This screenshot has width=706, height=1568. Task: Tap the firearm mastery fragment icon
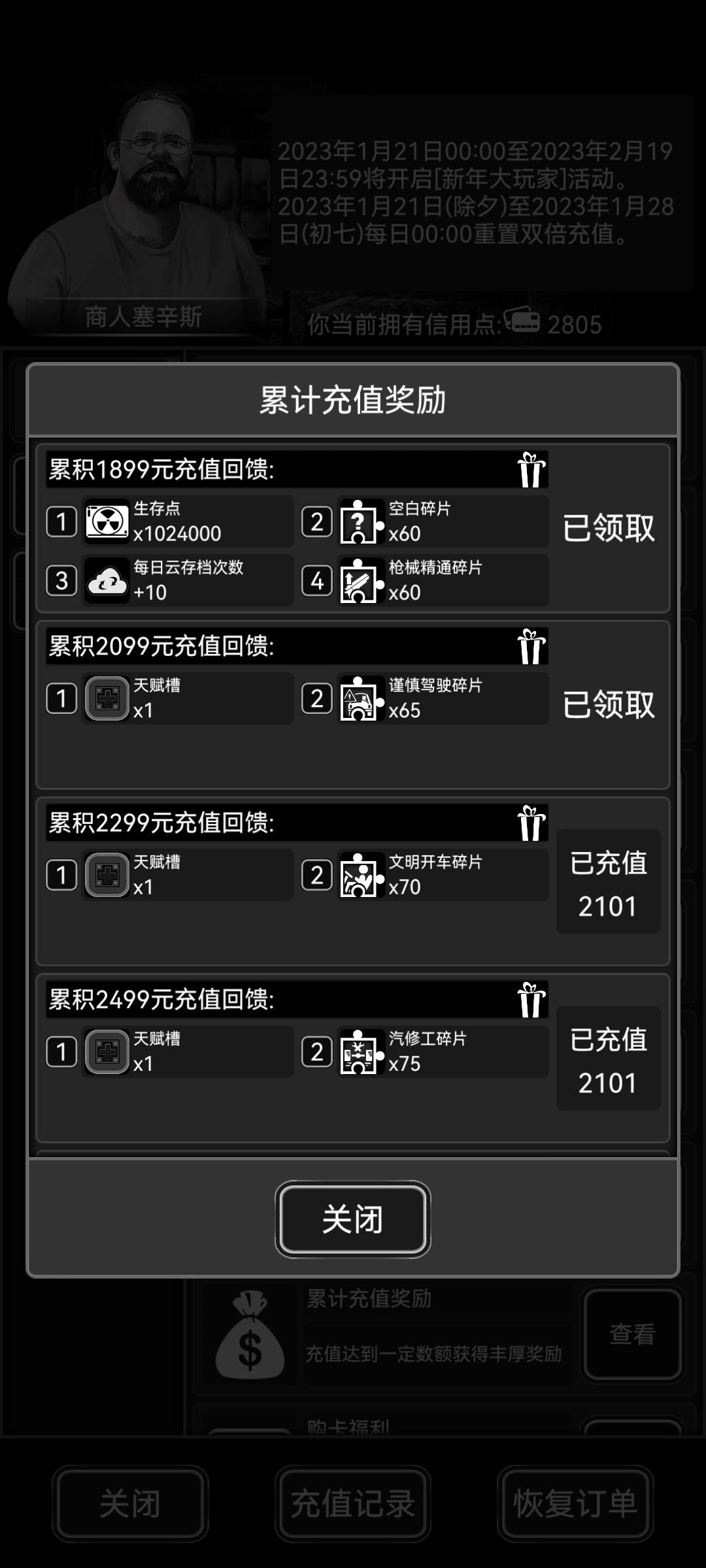point(361,580)
